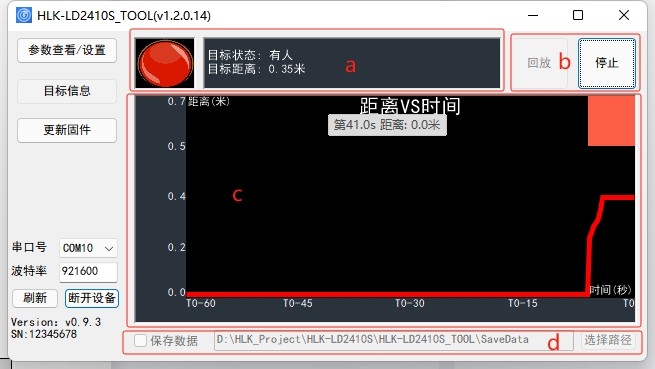Viewport: 655px width, 369px height.
Task: Click the red distance curve plateau
Action: [618, 197]
